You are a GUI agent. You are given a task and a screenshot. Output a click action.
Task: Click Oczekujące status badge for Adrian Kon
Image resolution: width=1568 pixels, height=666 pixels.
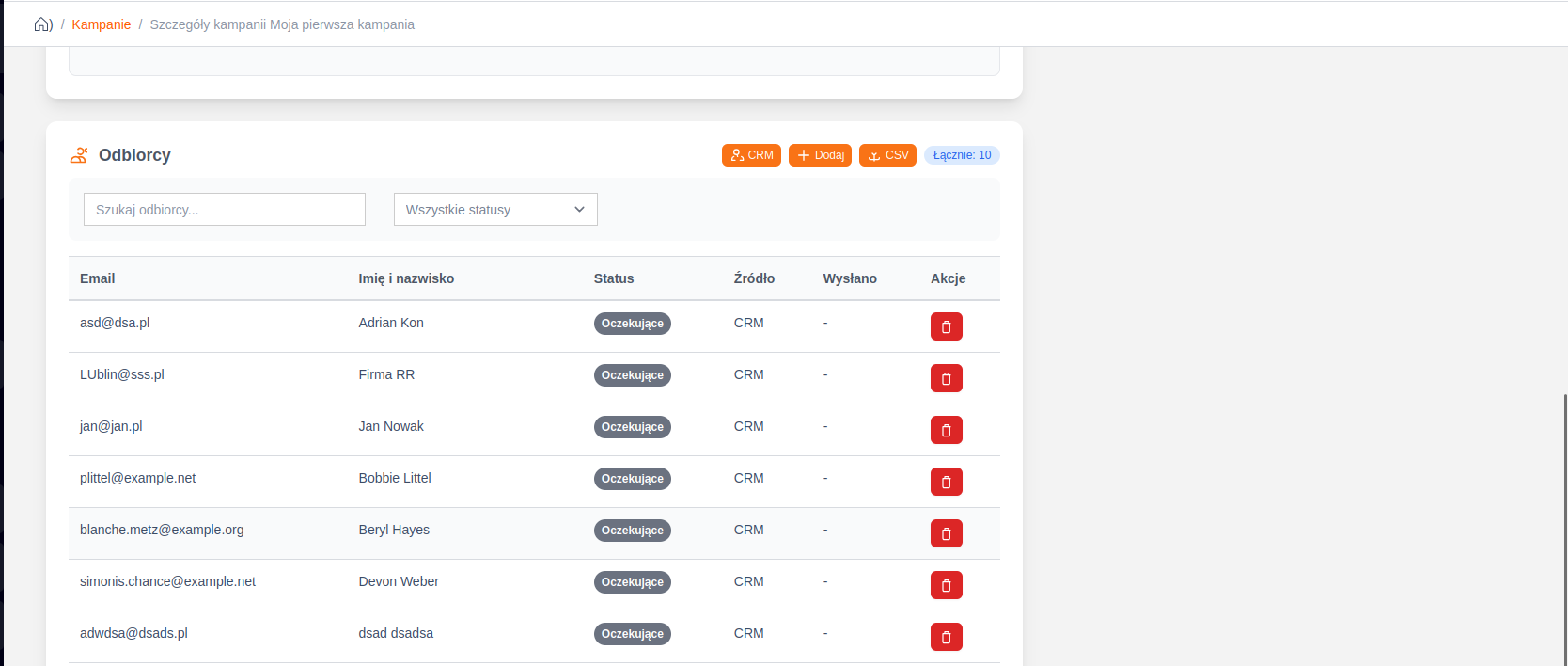click(x=633, y=324)
